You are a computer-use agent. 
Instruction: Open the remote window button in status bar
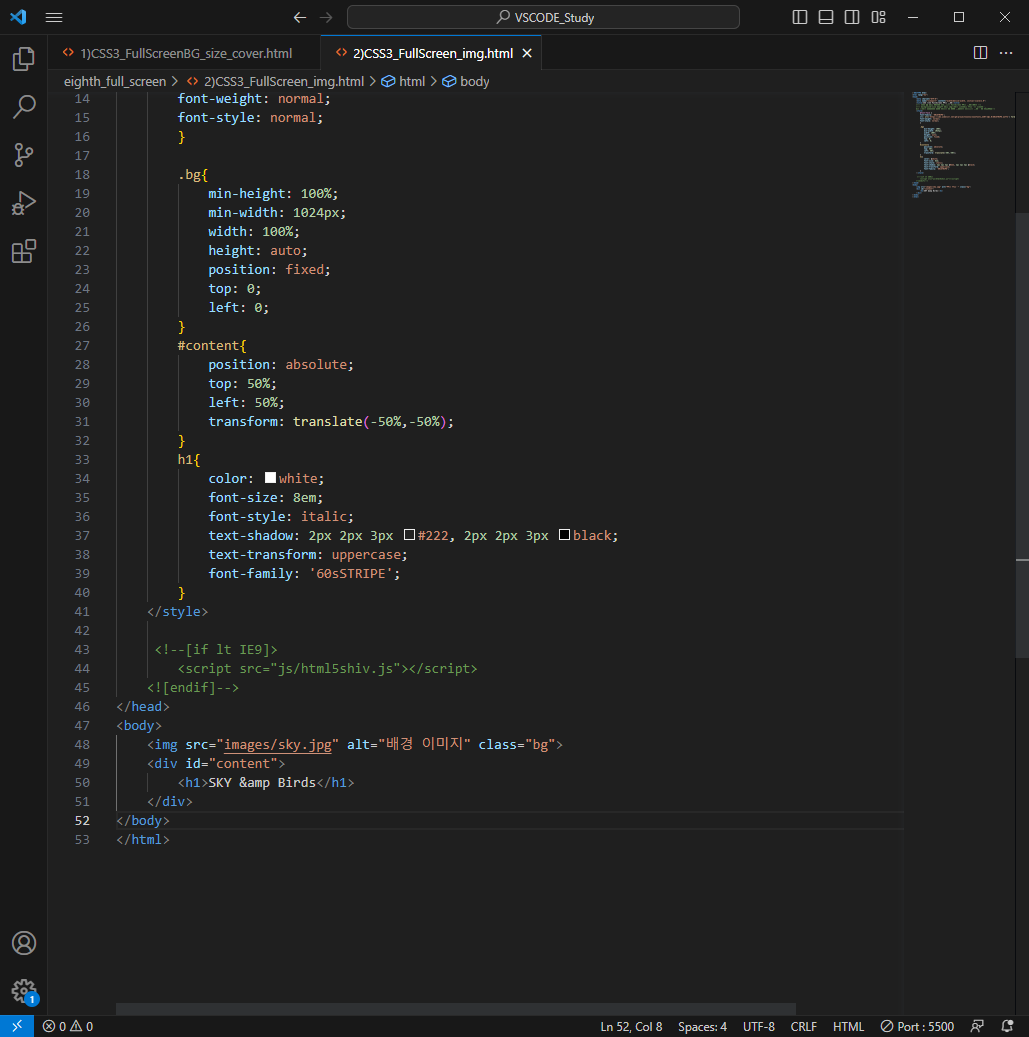coord(17,1026)
